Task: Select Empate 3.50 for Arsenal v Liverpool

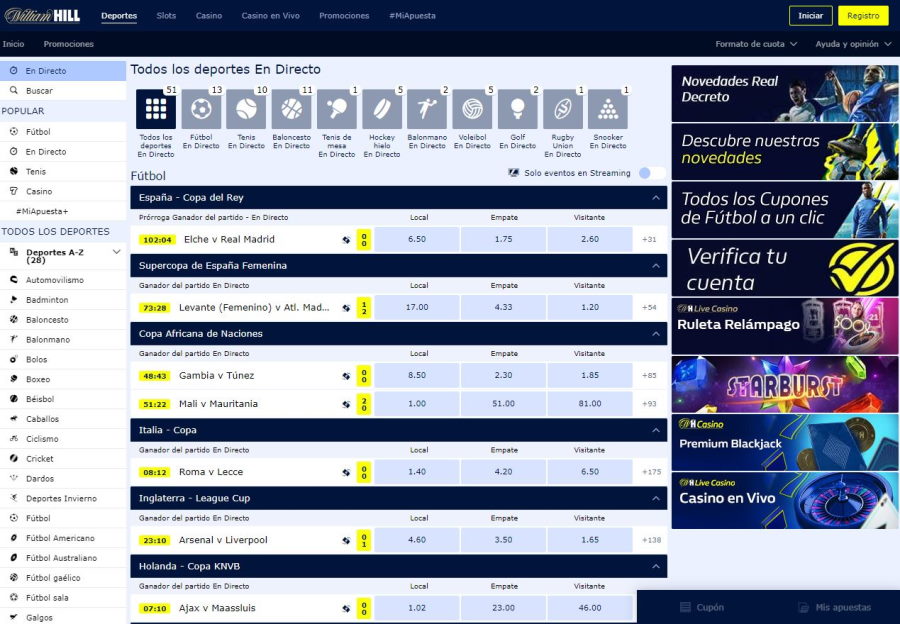Action: 503,540
